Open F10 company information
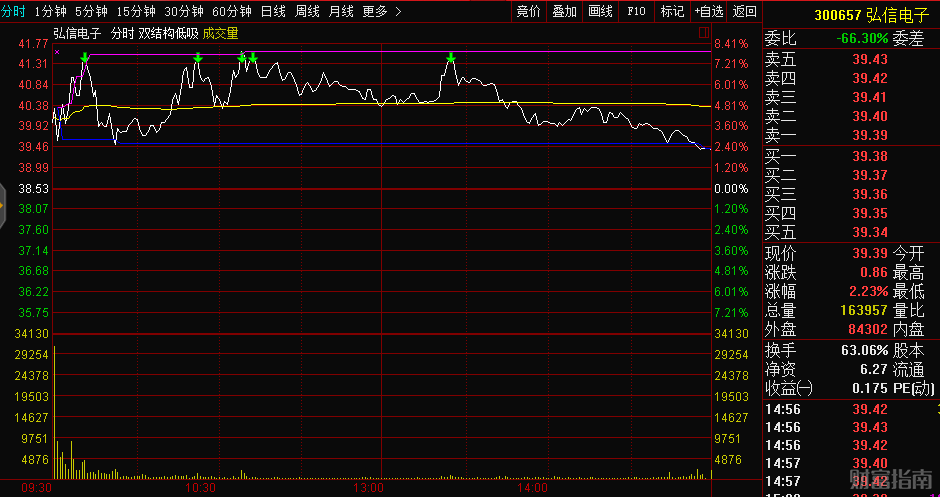940x497 pixels. (x=636, y=11)
